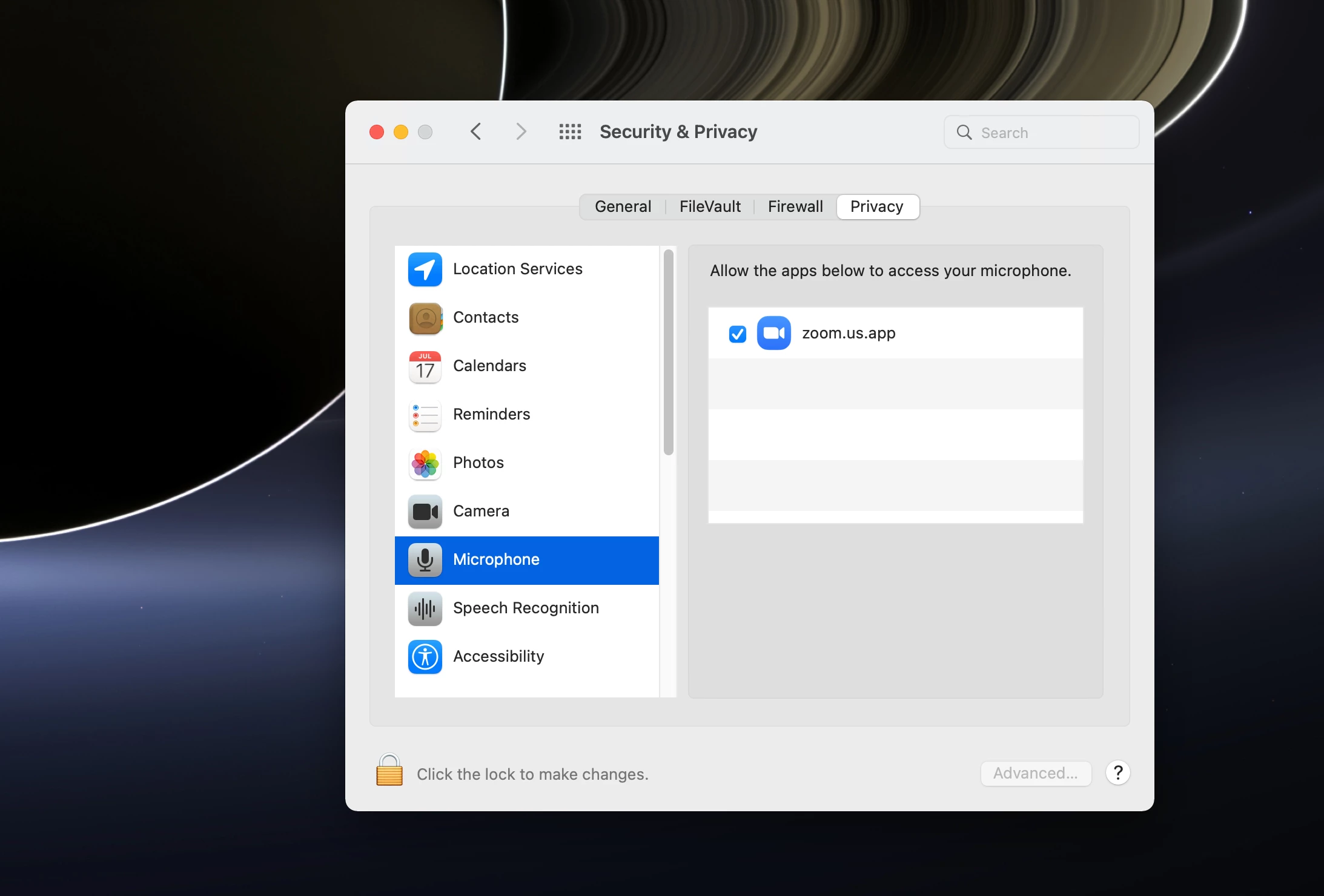Open Contacts privacy category
Viewport: 1324px width, 896px height.
[x=485, y=318]
